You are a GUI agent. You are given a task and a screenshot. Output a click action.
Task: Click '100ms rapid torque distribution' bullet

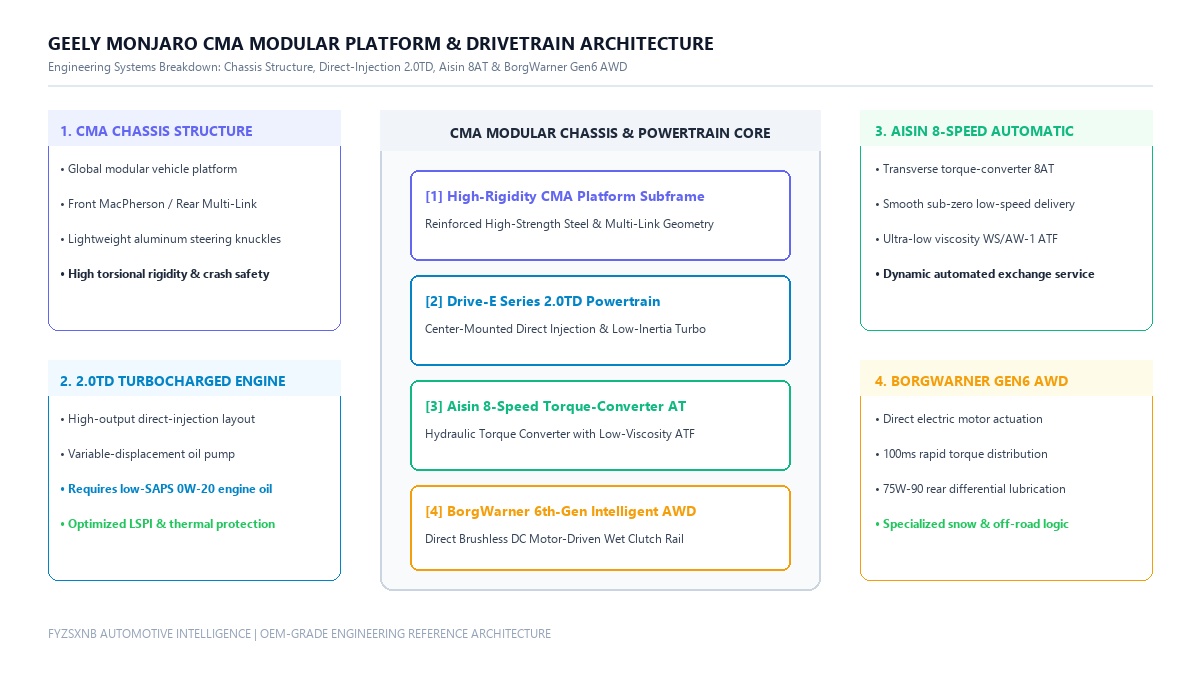pyautogui.click(x=961, y=454)
